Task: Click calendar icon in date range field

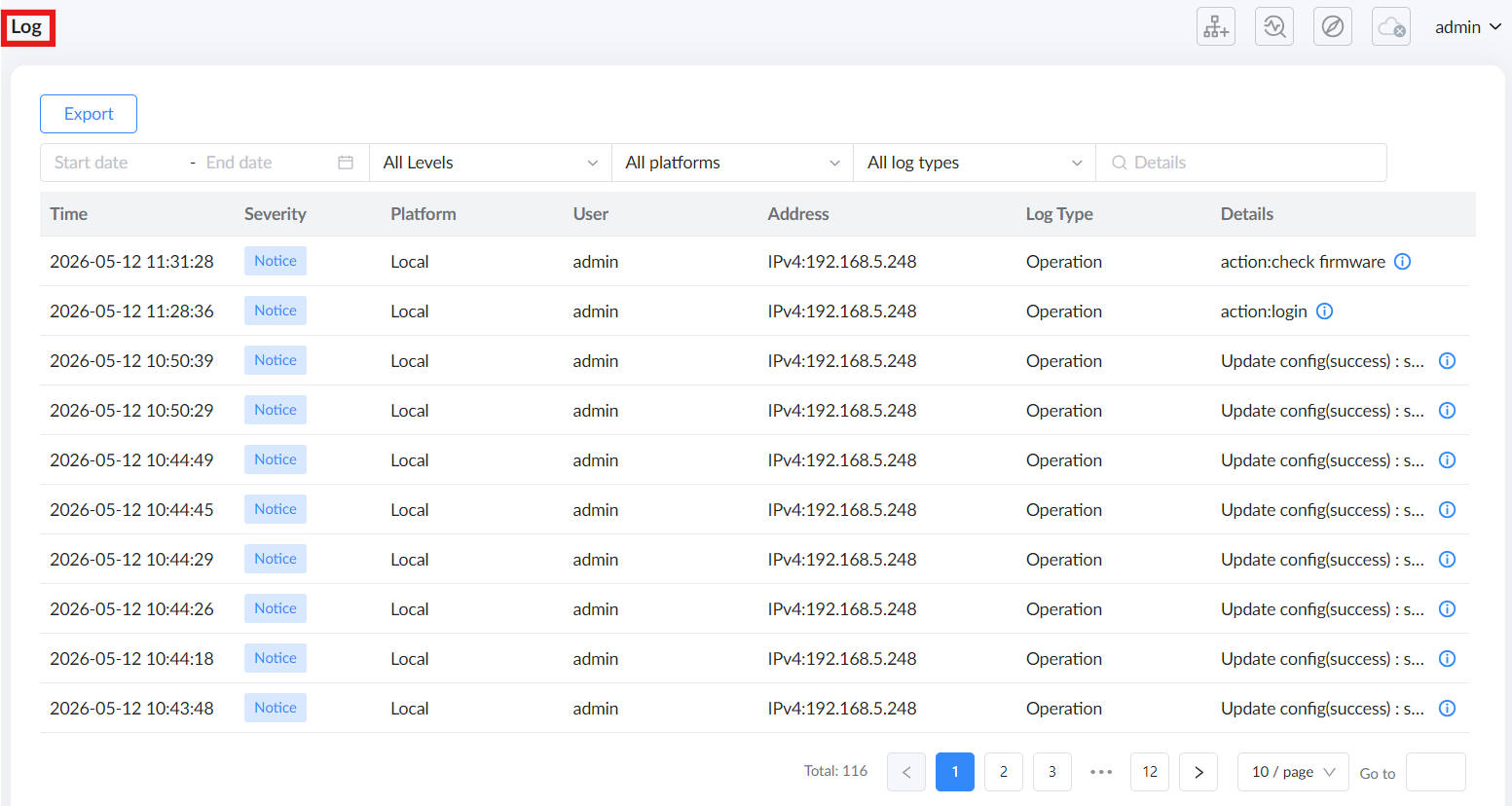Action: [346, 163]
